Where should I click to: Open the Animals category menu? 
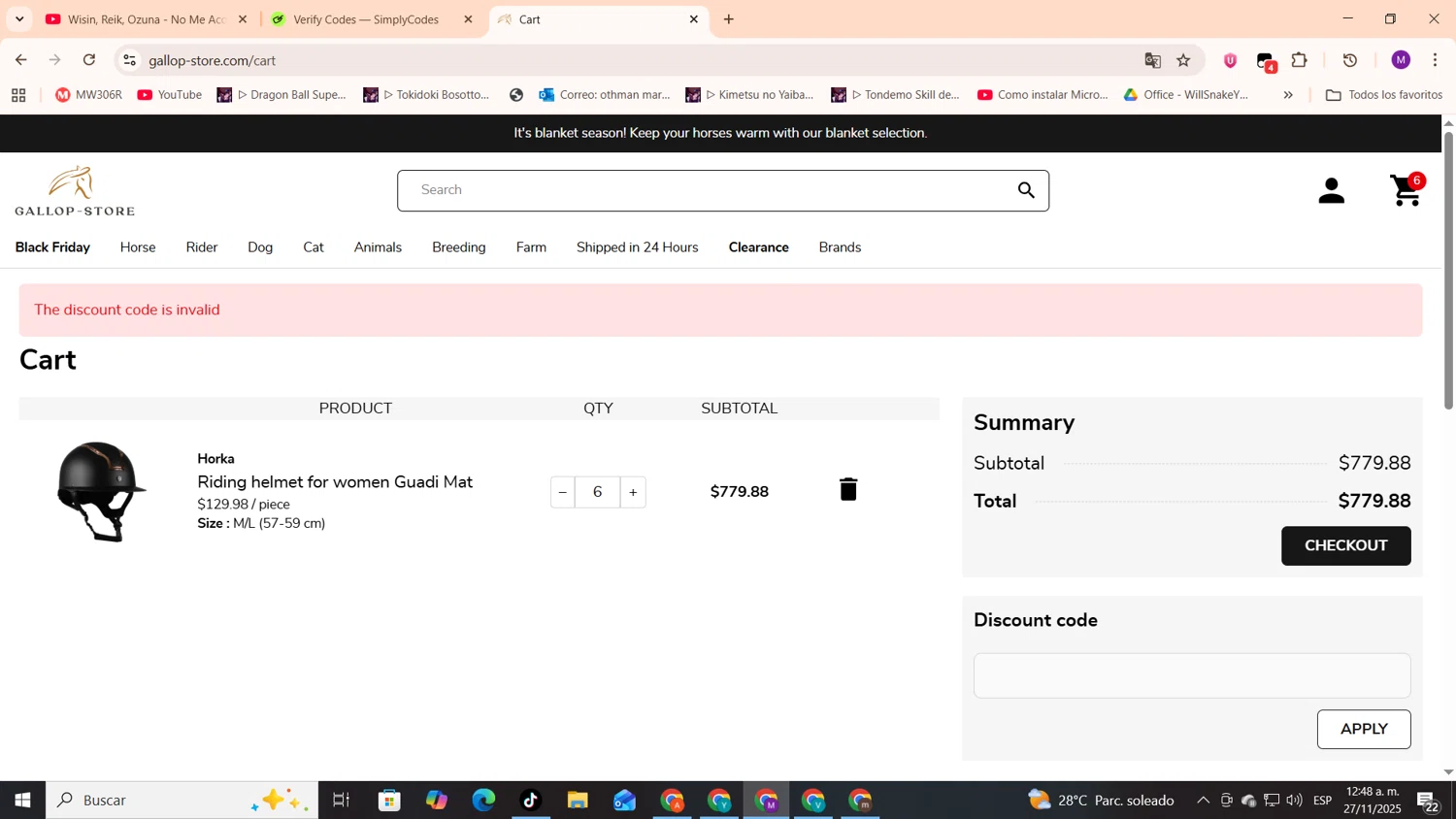click(378, 247)
